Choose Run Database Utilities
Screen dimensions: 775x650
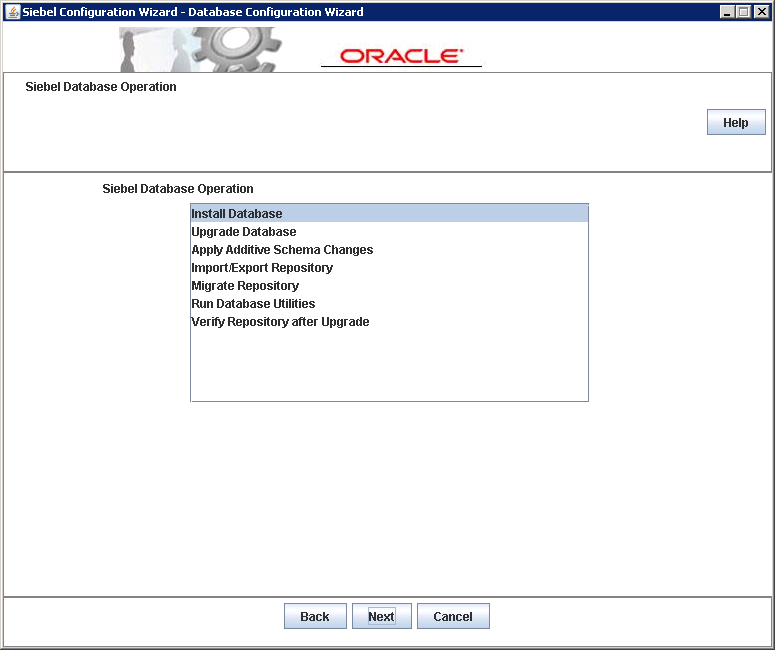point(389,303)
